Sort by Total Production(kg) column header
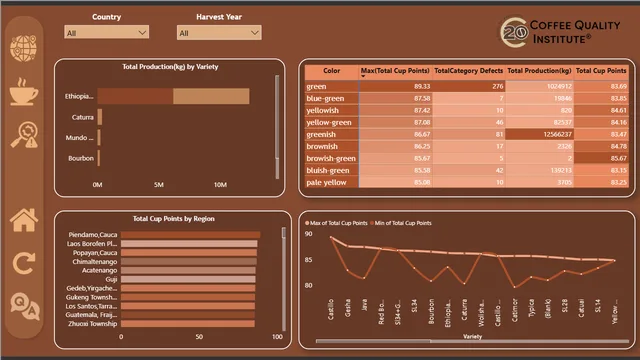 point(539,71)
